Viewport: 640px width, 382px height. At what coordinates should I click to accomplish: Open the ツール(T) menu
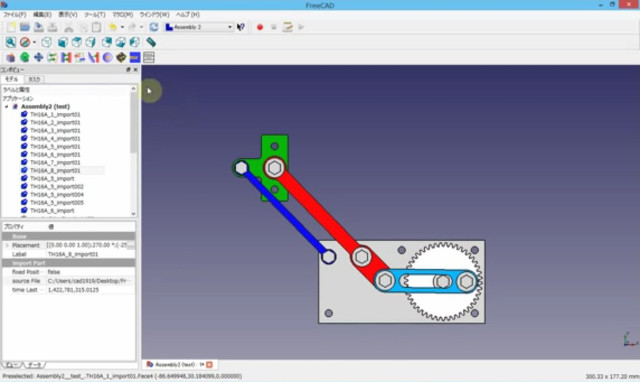95,14
